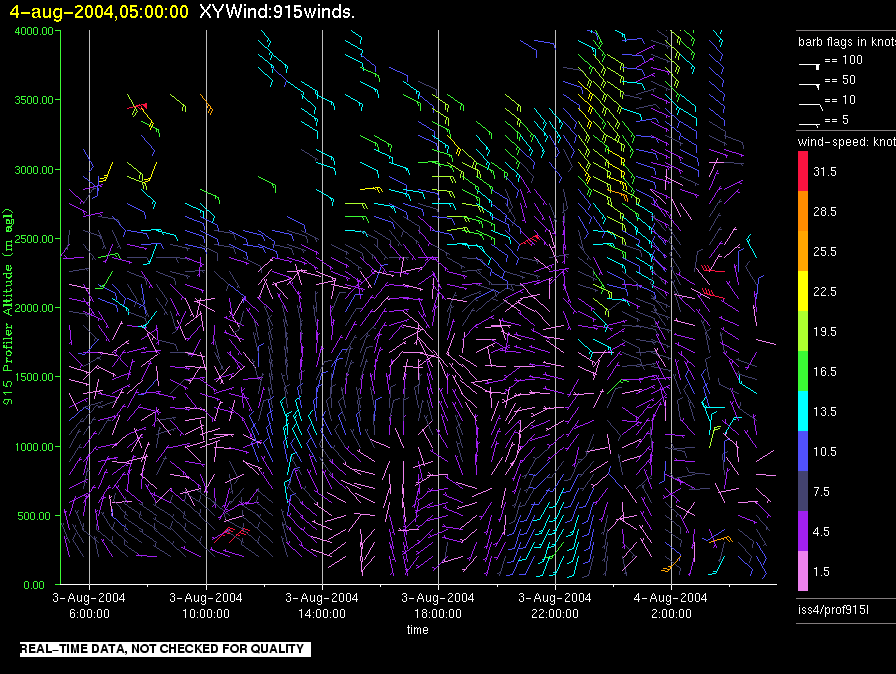896x674 pixels.
Task: Click the 1000.00 altitude tick label
Action: (x=34, y=447)
